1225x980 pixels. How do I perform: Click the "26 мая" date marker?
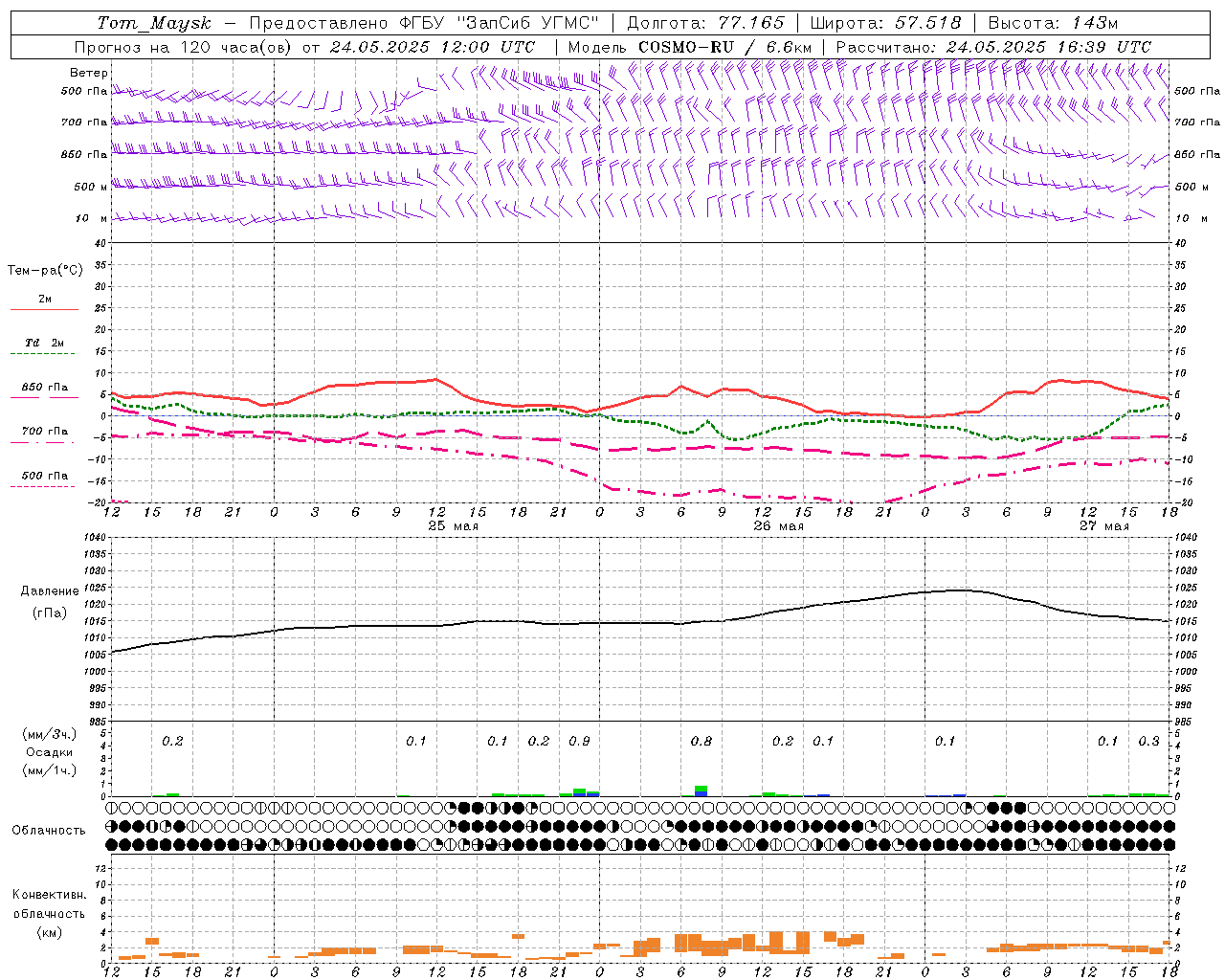tap(779, 526)
